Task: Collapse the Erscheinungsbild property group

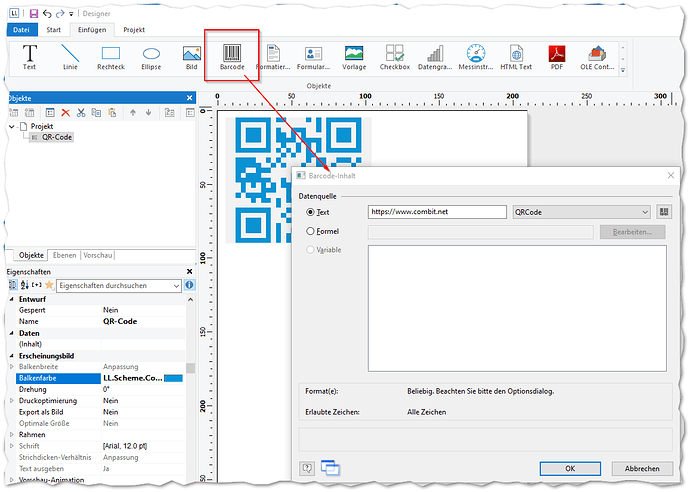Action: [x=11, y=356]
